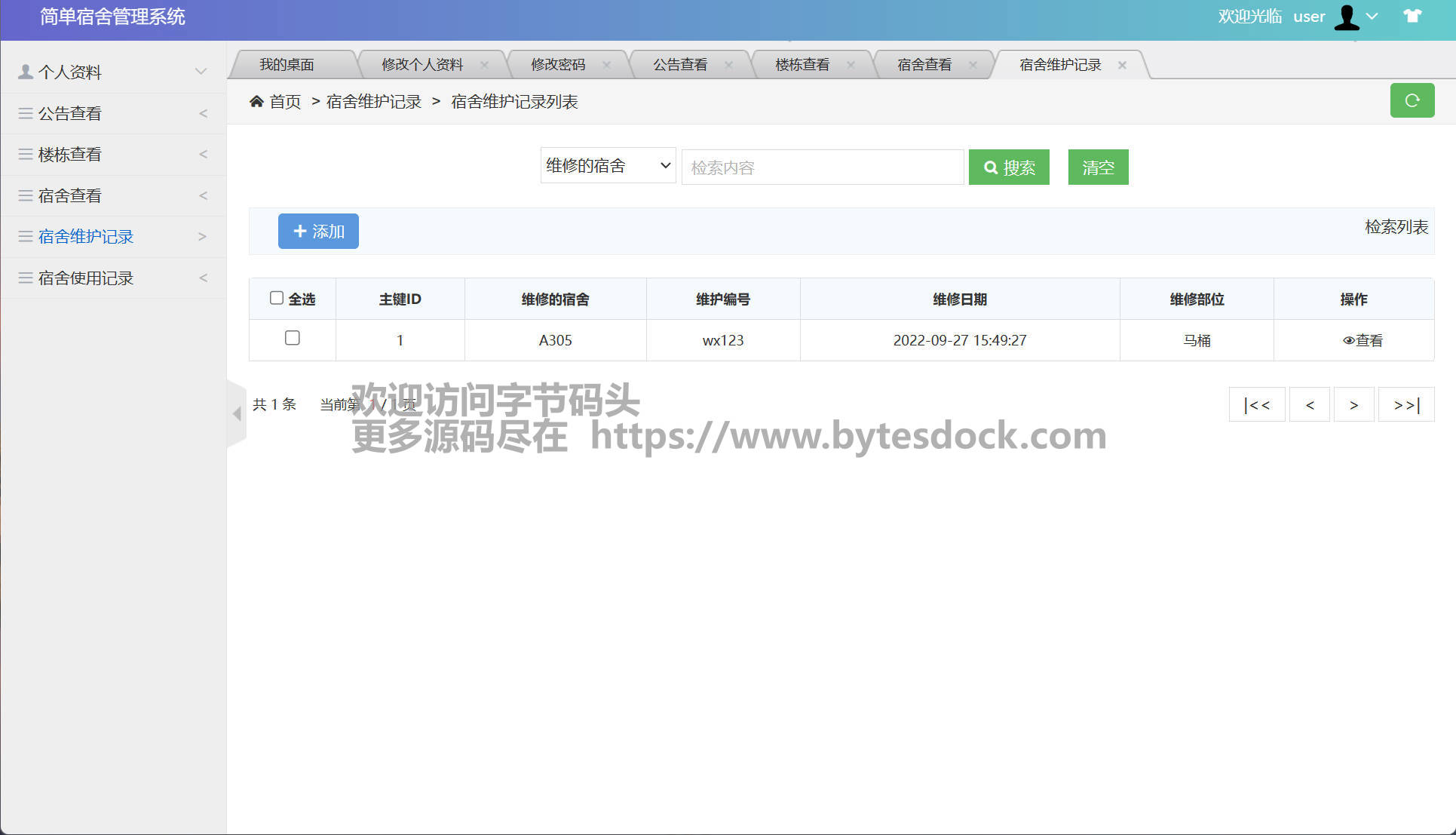This screenshot has height=835, width=1456.
Task: Click the blue 添加 button
Action: point(318,231)
